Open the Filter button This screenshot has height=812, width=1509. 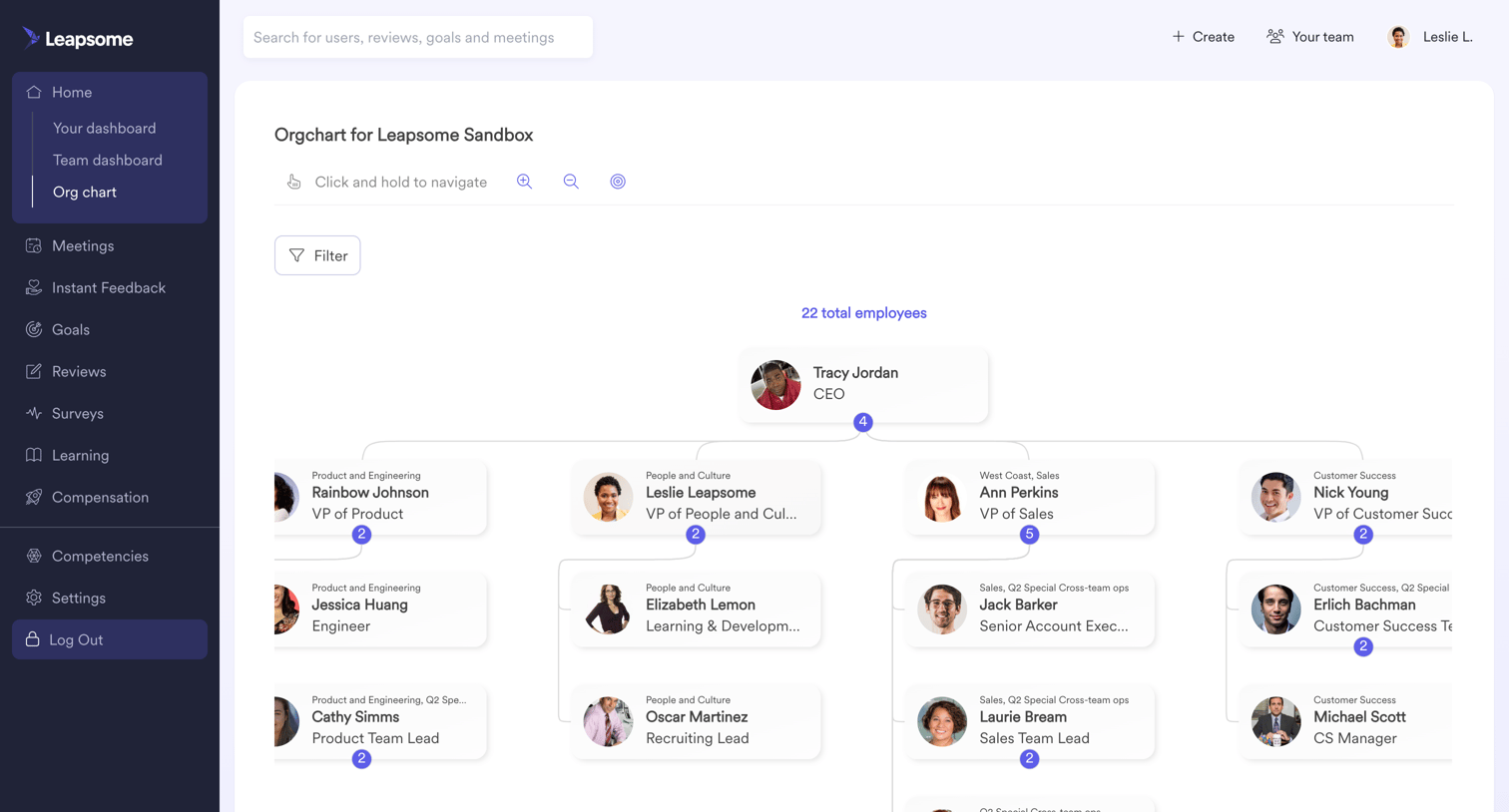click(x=317, y=255)
